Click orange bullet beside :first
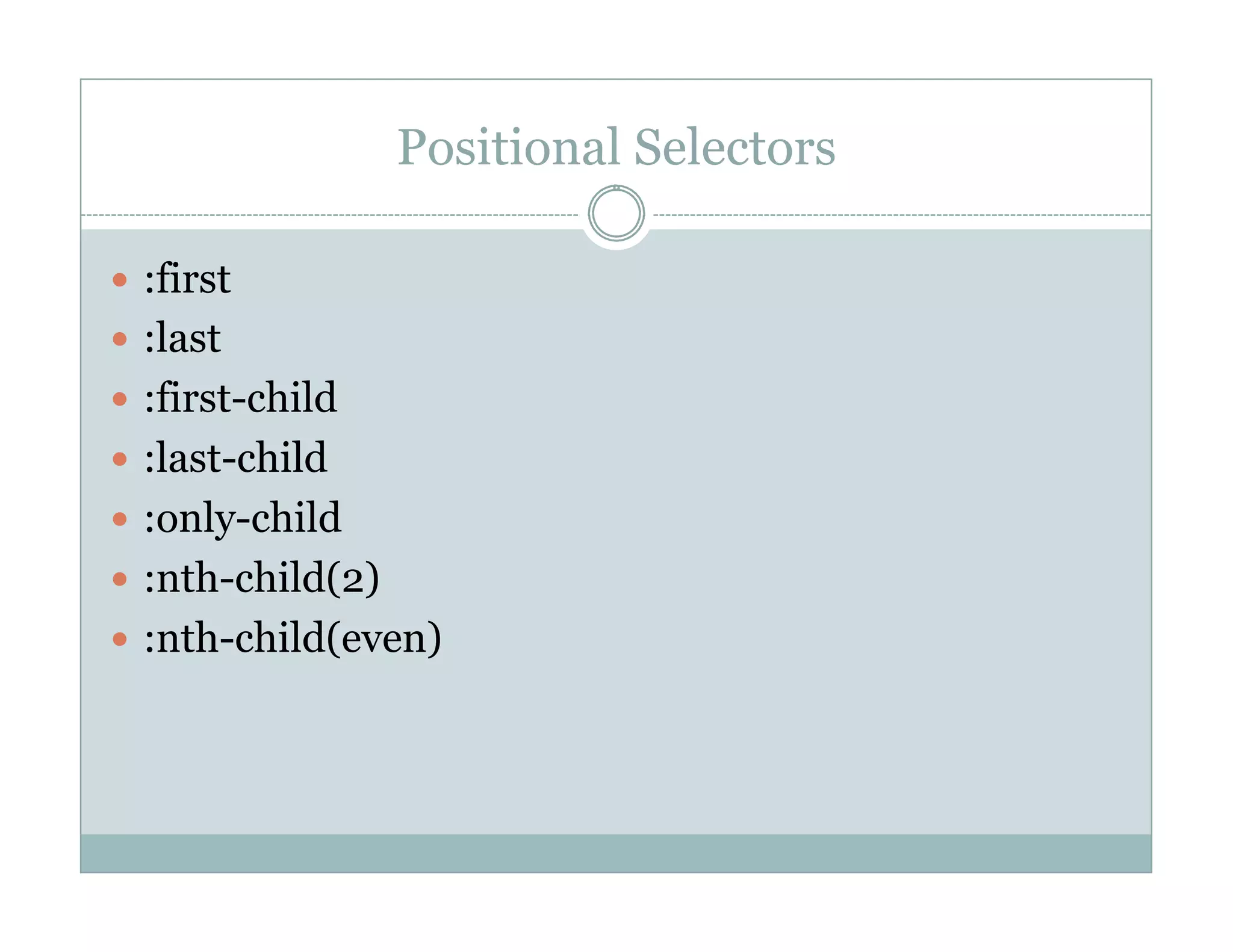This screenshot has width=1233, height=952. (120, 280)
